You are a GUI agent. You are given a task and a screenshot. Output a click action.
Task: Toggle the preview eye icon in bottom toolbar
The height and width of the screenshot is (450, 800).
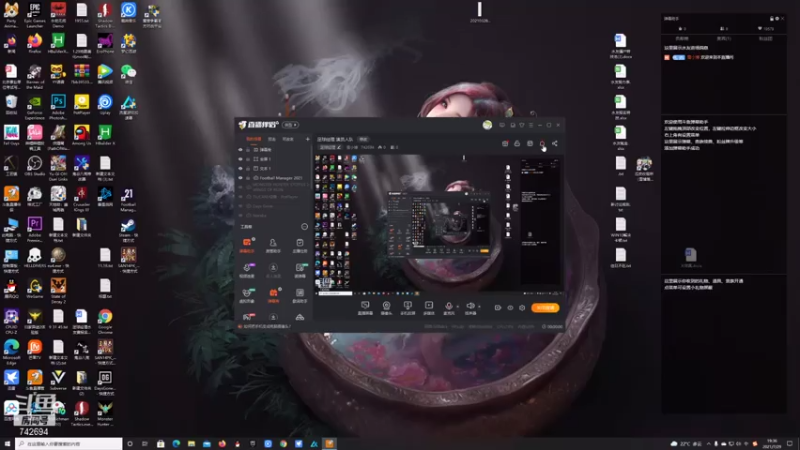coord(510,308)
